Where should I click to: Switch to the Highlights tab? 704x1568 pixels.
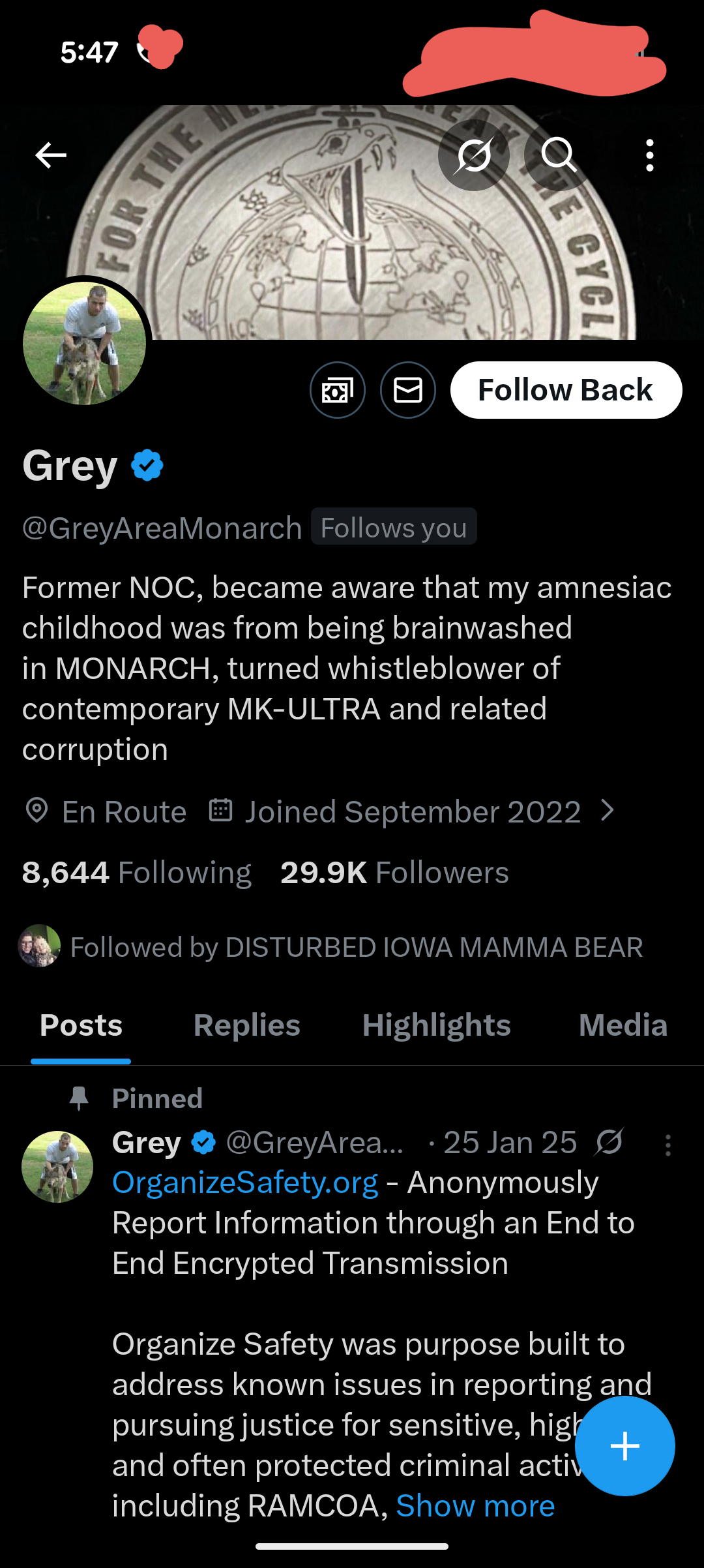click(x=436, y=1025)
